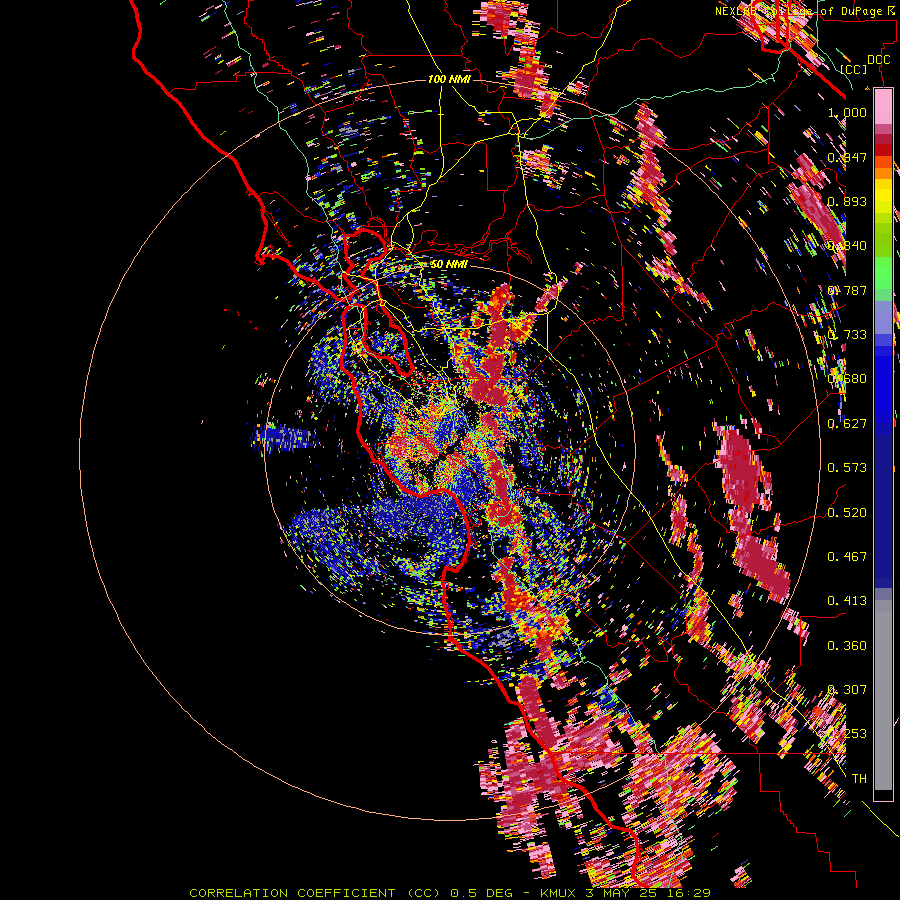Click the 0.360 legend value
Viewport: 900px width, 900px height.
(847, 646)
